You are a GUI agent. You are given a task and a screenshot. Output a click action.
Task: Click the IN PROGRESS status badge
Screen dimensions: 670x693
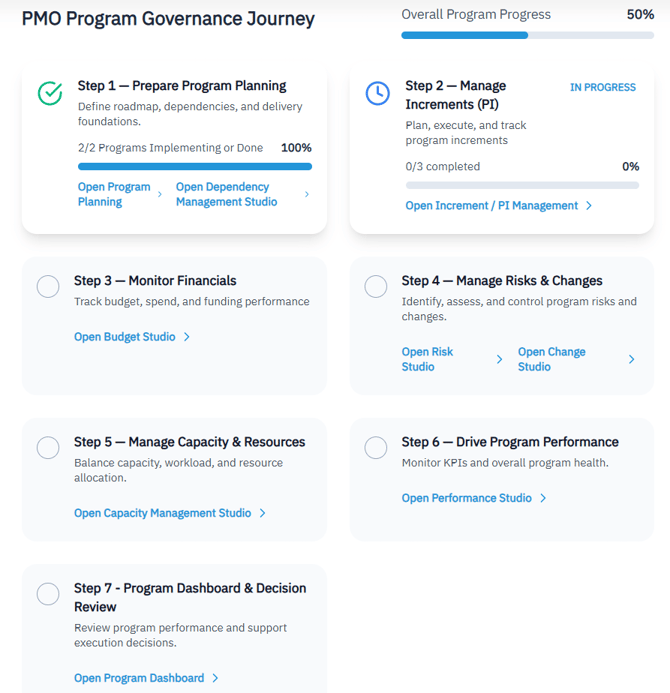(602, 87)
